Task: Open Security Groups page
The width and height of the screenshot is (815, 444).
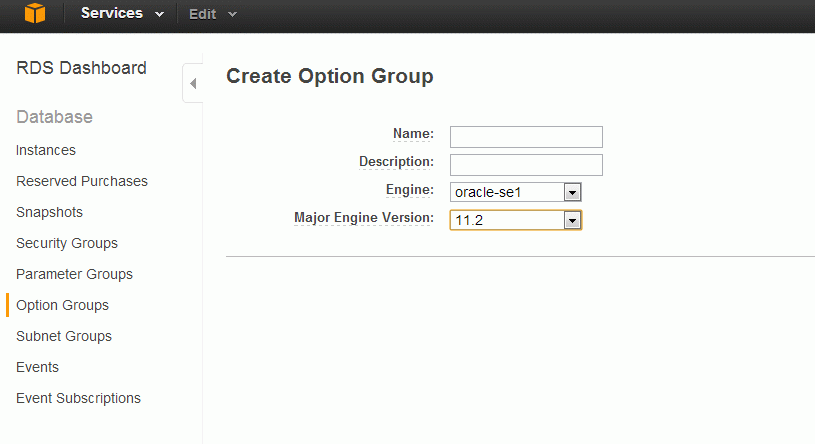Action: pyautogui.click(x=67, y=243)
